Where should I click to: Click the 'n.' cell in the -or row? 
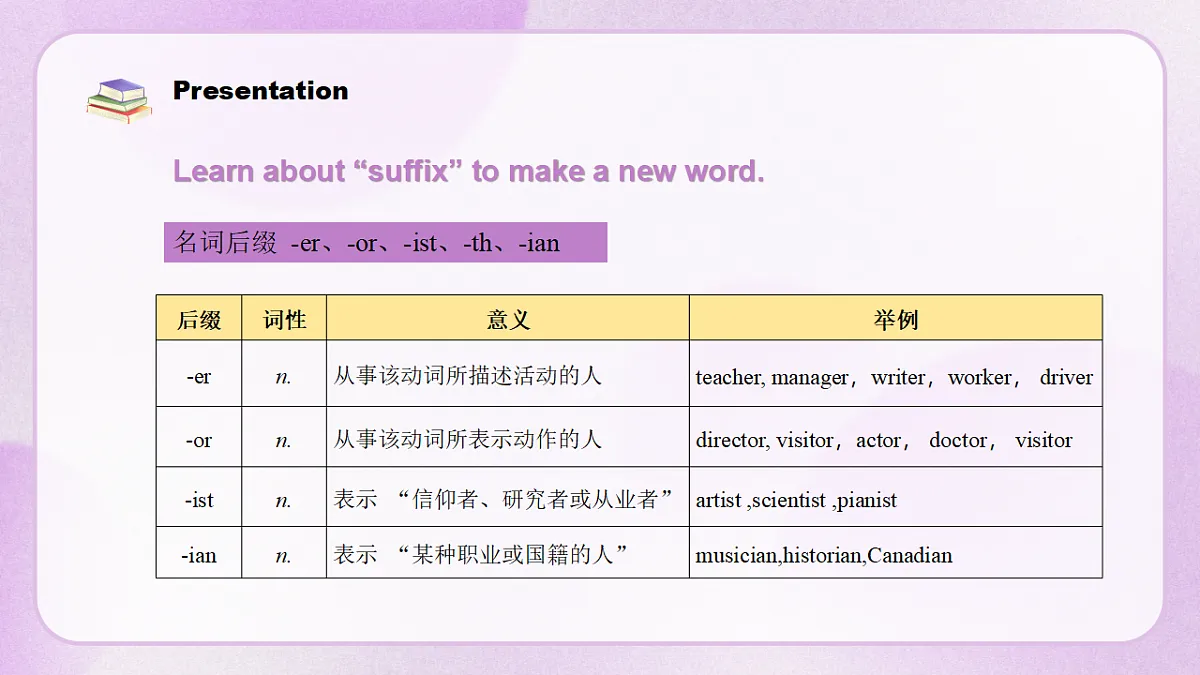[x=284, y=437]
